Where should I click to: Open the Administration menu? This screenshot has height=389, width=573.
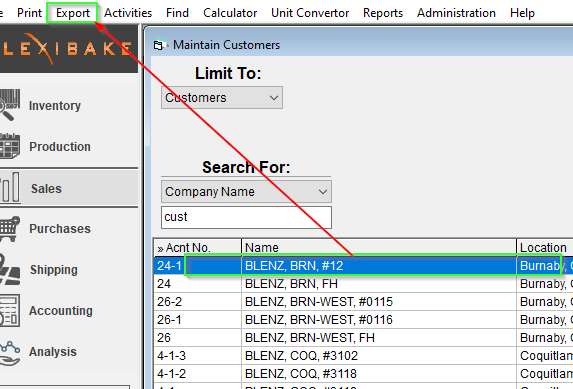pyautogui.click(x=456, y=13)
